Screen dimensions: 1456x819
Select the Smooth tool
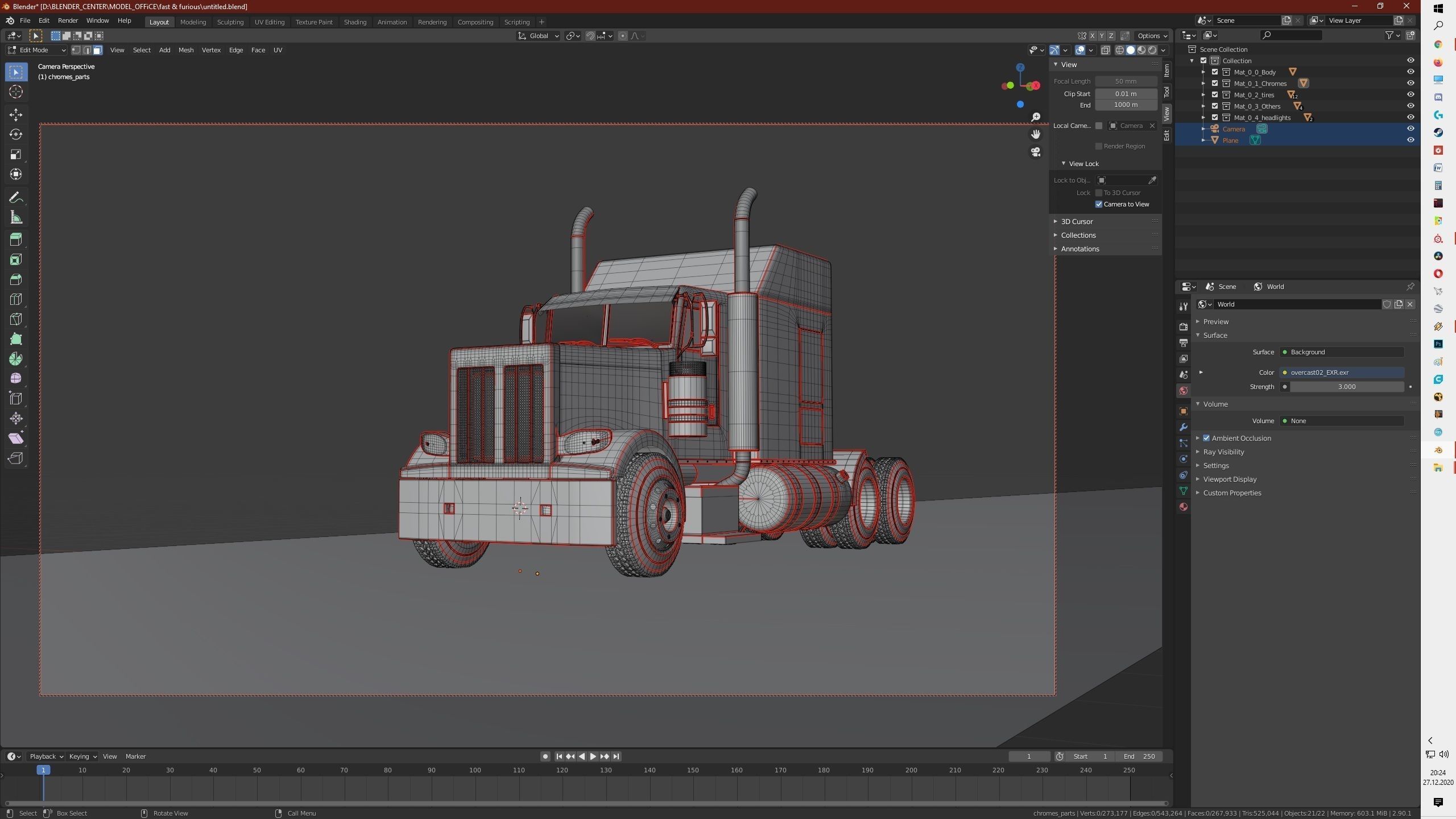[x=16, y=379]
